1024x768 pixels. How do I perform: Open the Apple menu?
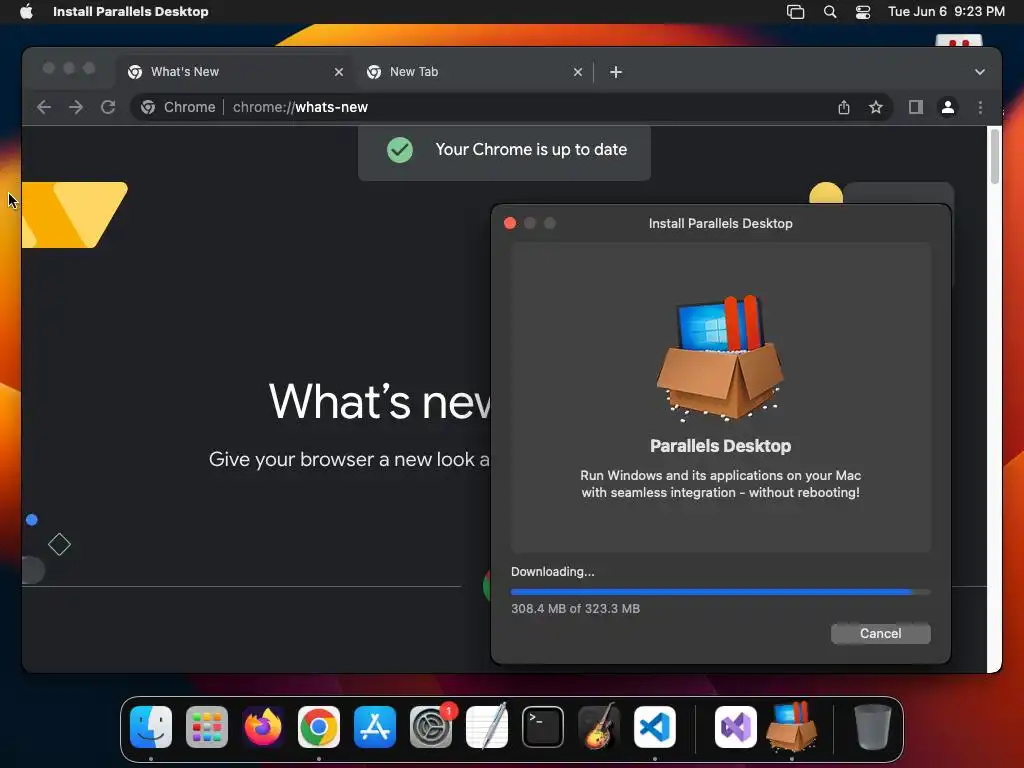tap(26, 11)
